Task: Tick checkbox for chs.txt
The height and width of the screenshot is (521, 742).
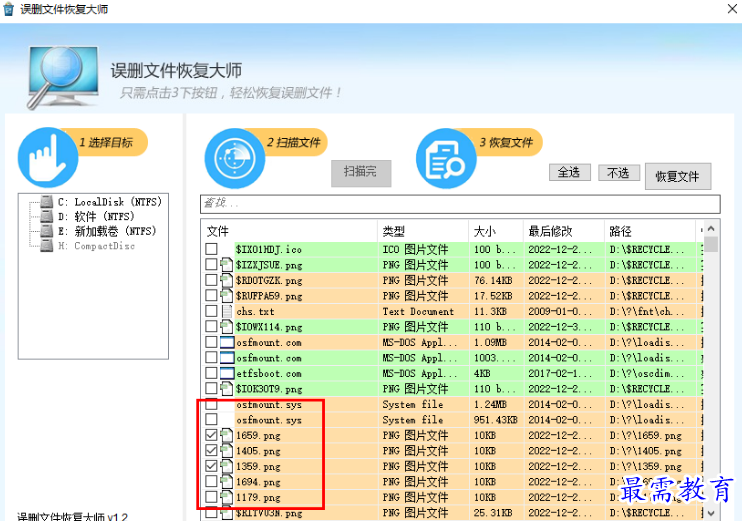Action: [x=212, y=311]
